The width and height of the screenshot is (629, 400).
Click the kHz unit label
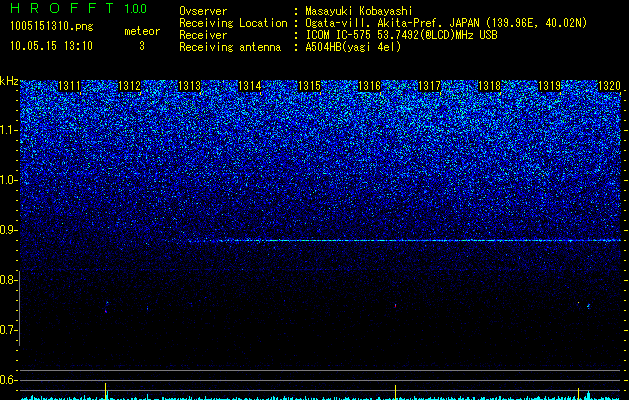pos(9,81)
